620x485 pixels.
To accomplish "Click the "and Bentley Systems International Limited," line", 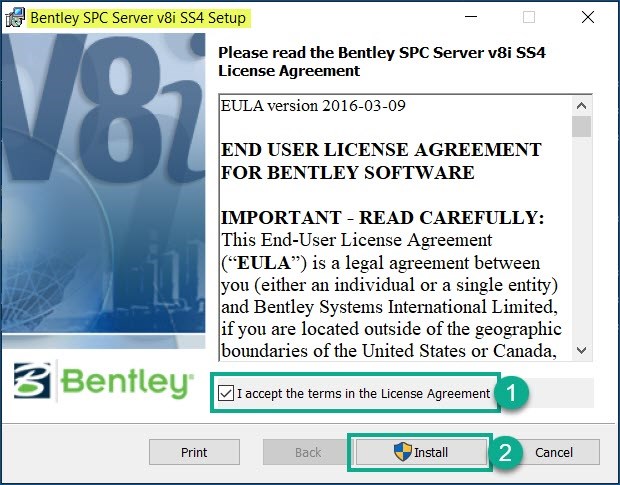I will click(389, 307).
